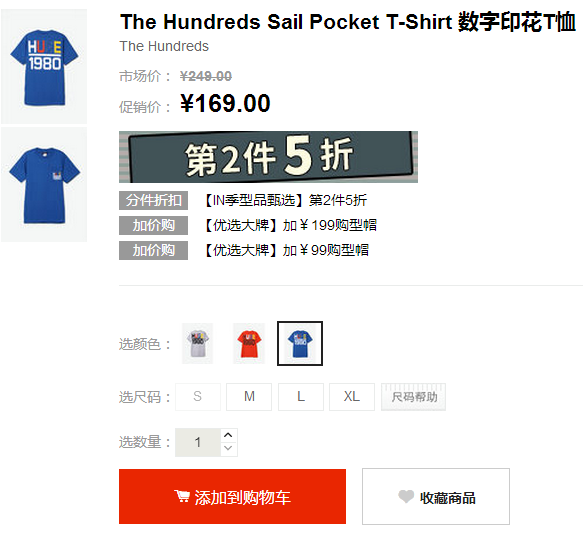Open the 尺码帮助 size guide
Image resolution: width=583 pixels, height=539 pixels.
pyautogui.click(x=413, y=397)
